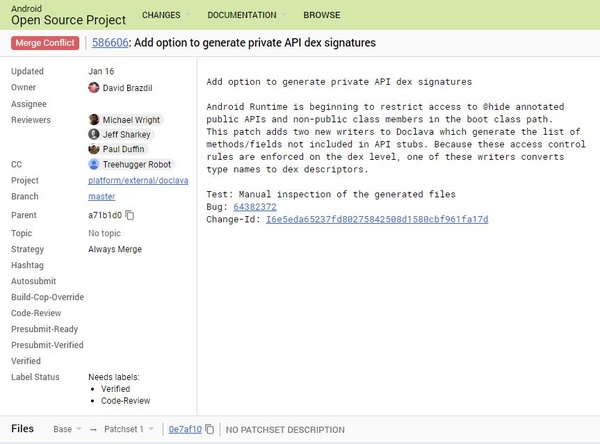Click Michael Wright's reviewer avatar
The height and width of the screenshot is (444, 600).
(94, 120)
